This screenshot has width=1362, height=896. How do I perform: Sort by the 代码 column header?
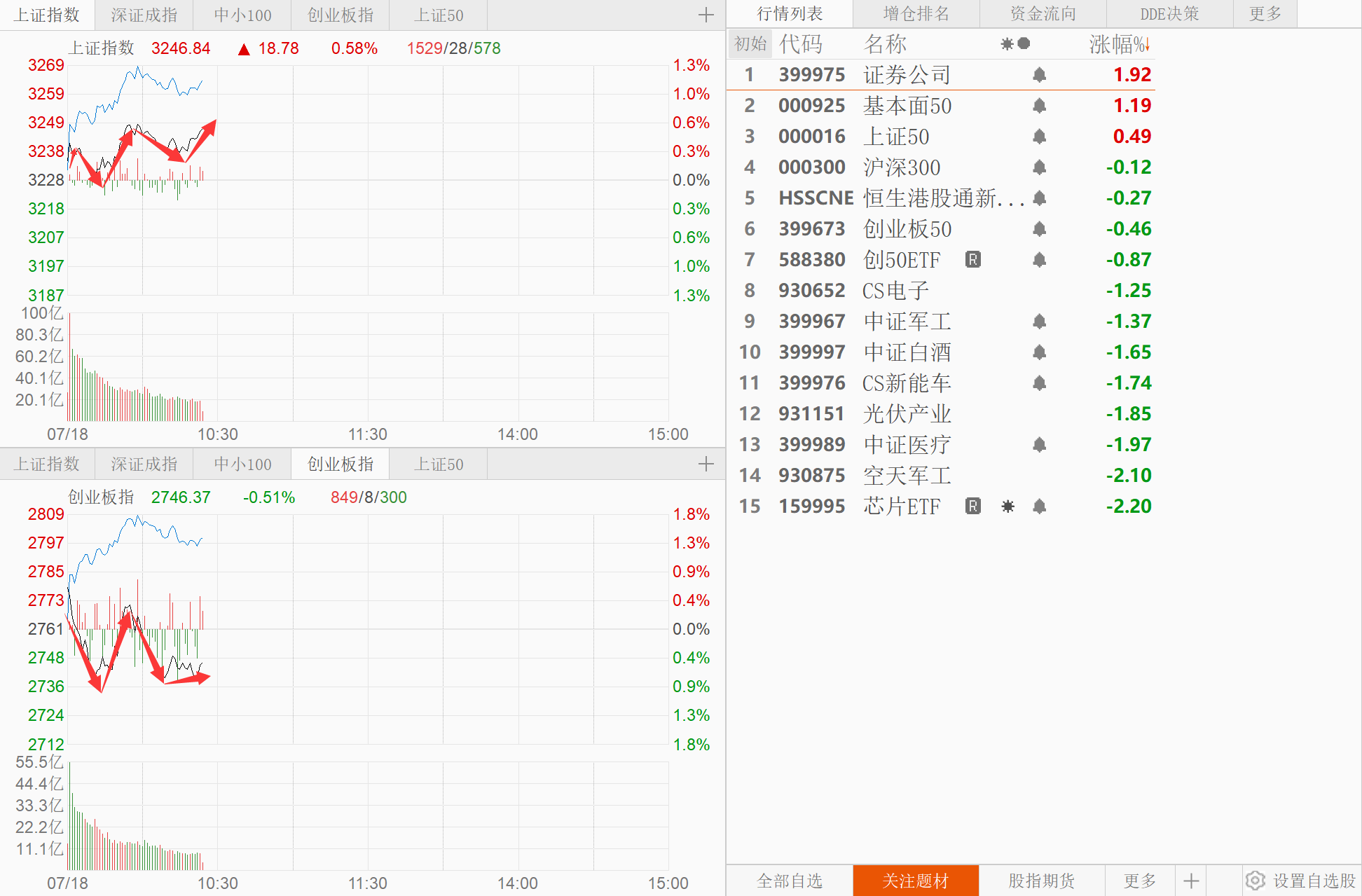(x=801, y=44)
